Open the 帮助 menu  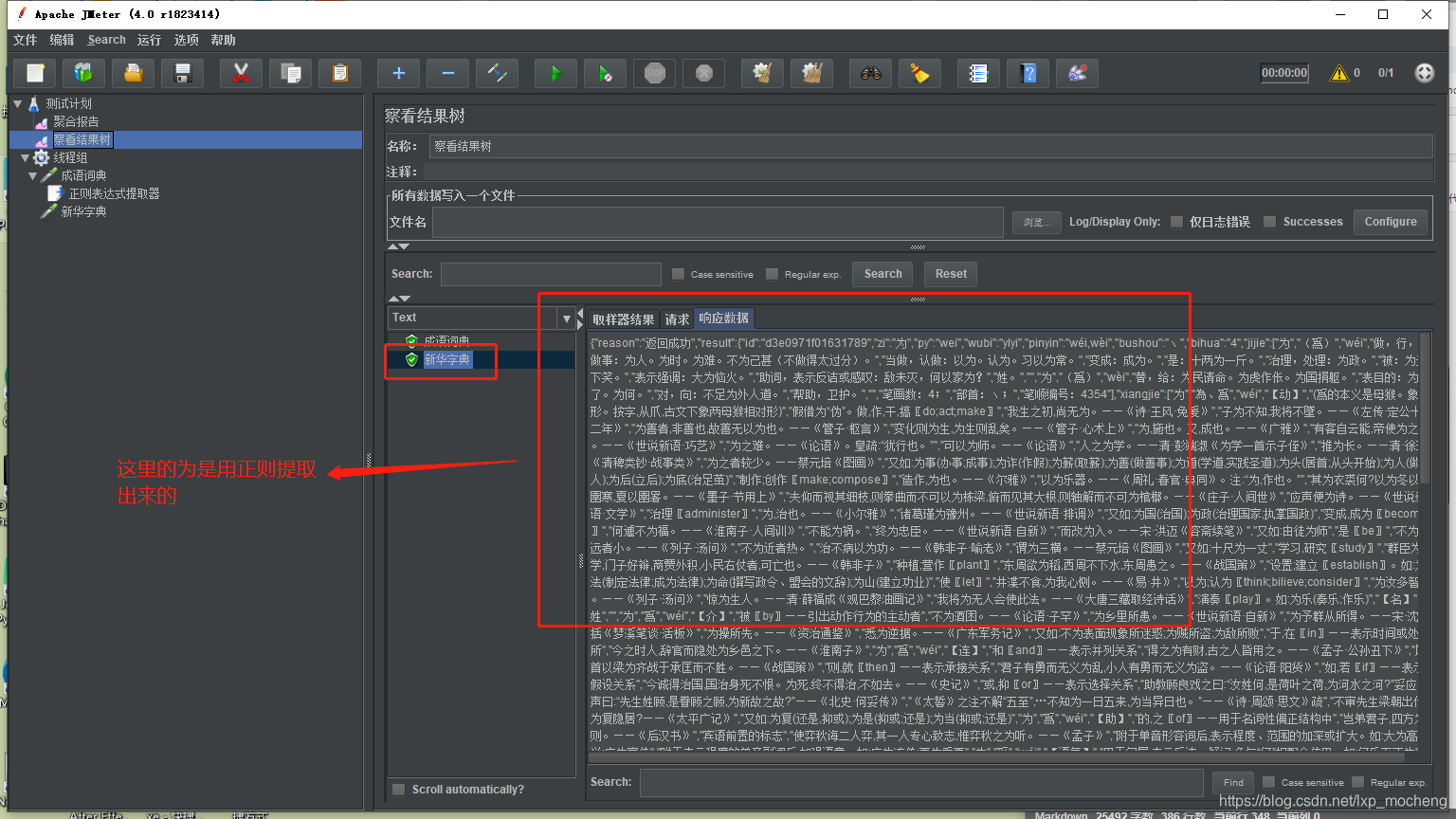click(223, 40)
